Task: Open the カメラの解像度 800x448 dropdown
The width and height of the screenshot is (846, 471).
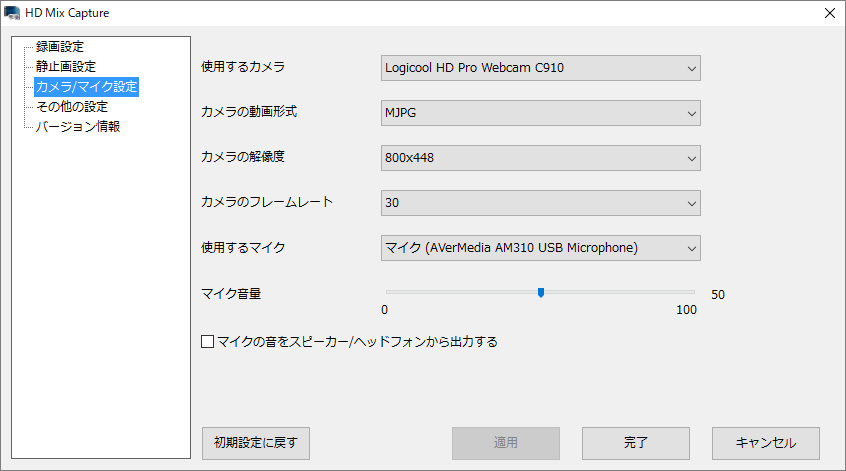Action: [x=540, y=158]
